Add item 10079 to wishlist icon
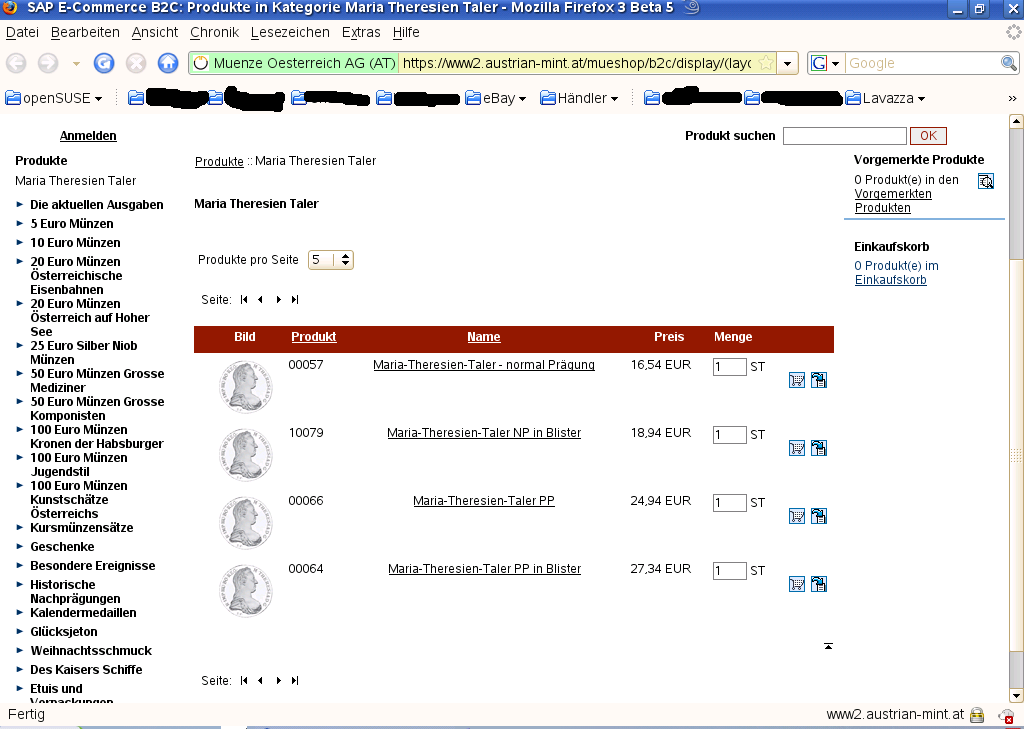1024x729 pixels. pyautogui.click(x=819, y=448)
